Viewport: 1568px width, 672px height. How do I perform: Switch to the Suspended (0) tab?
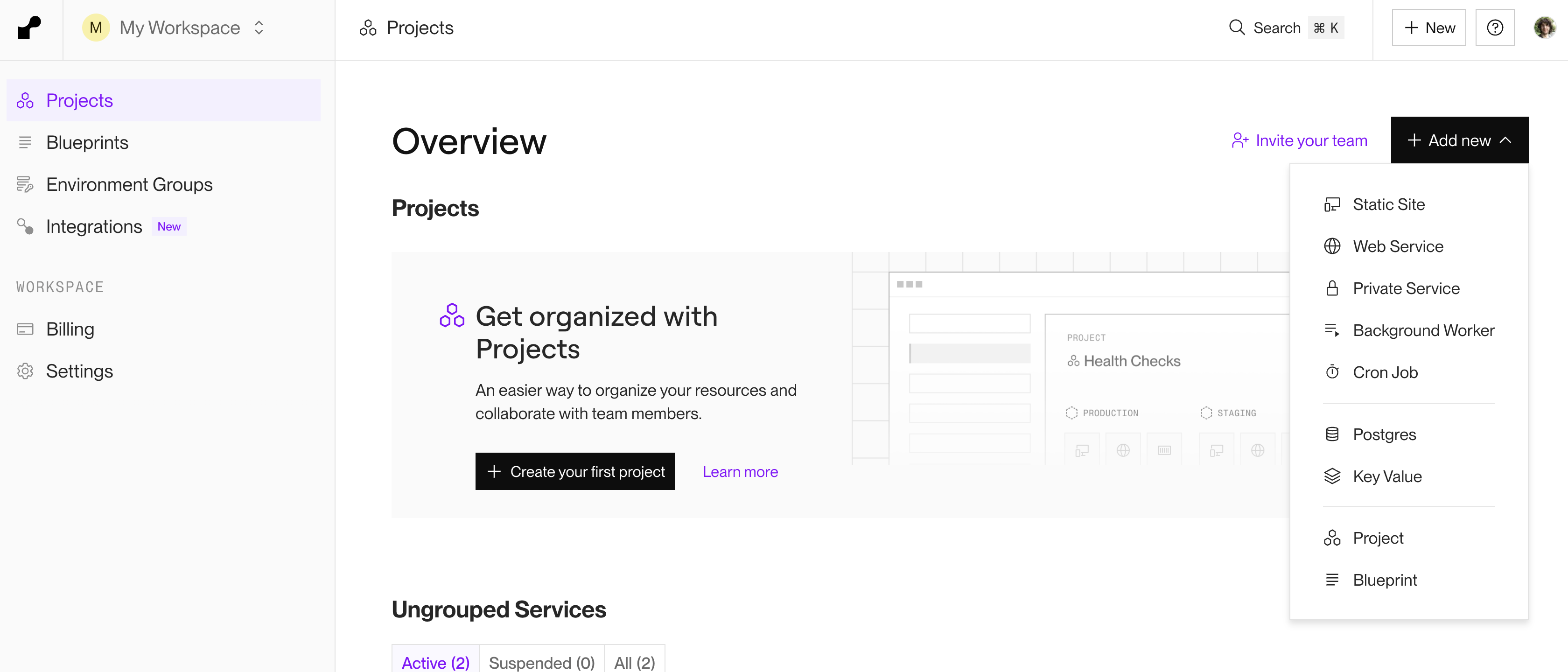coord(541,662)
